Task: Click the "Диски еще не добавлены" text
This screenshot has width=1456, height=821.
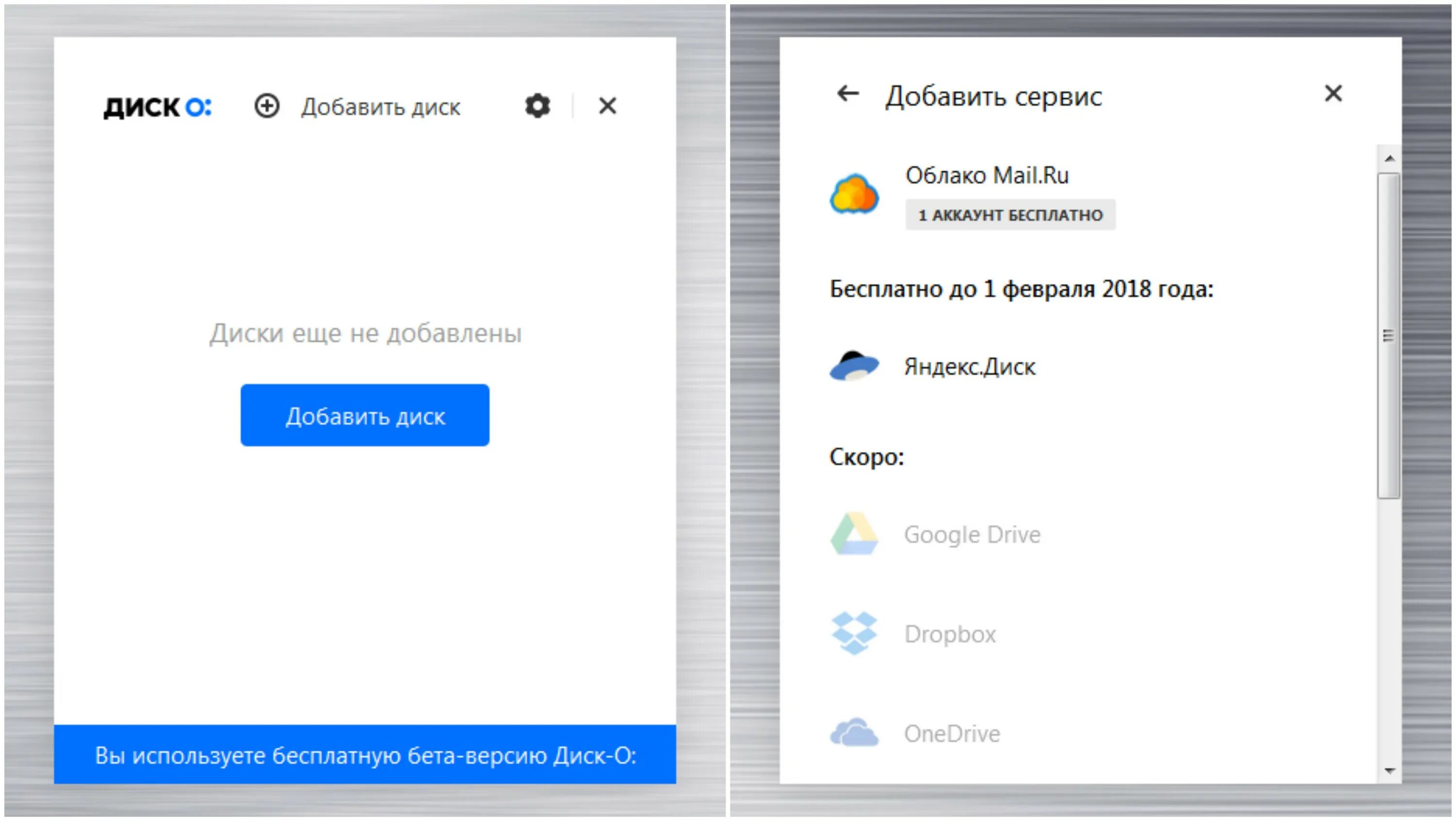Action: 365,333
